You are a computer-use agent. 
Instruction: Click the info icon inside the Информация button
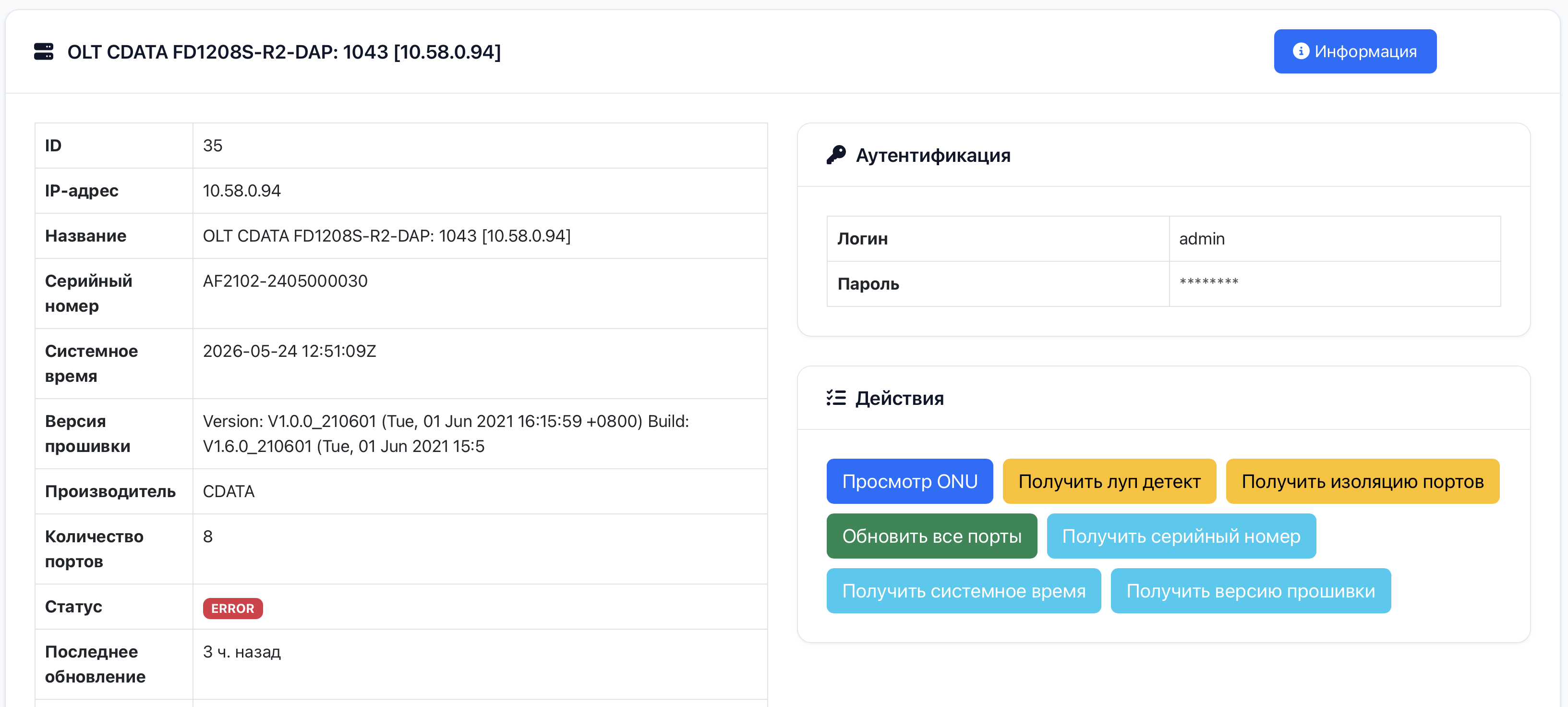pyautogui.click(x=1301, y=51)
